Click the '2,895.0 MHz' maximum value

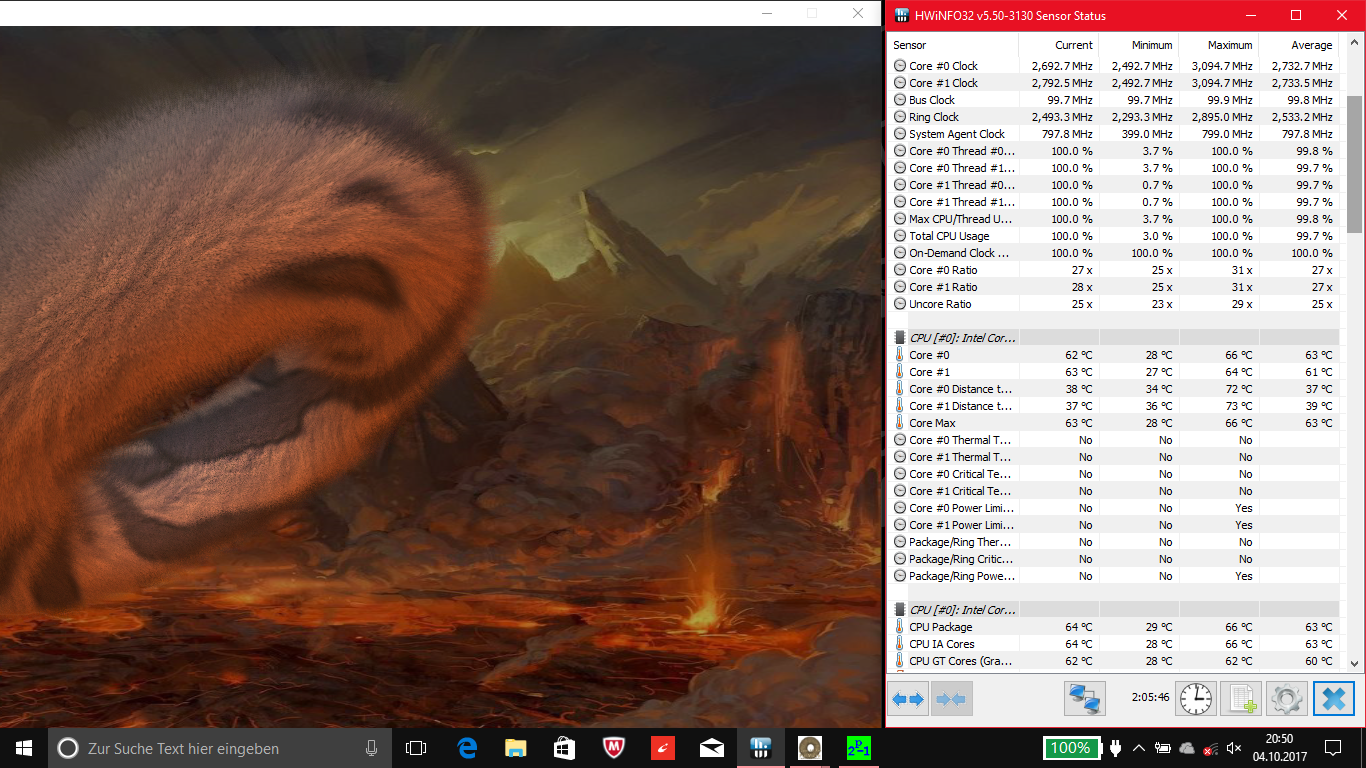tap(1222, 117)
